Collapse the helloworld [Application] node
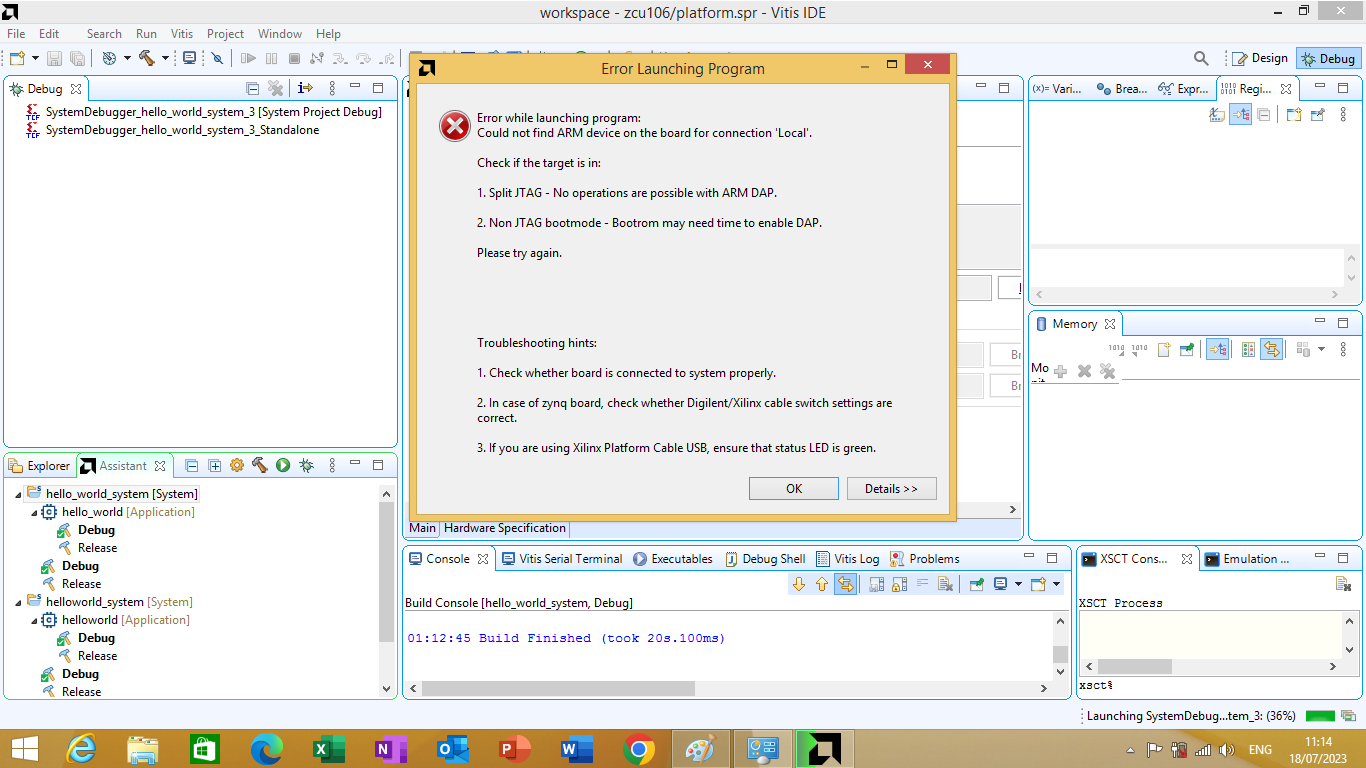The image size is (1366, 768). point(34,620)
